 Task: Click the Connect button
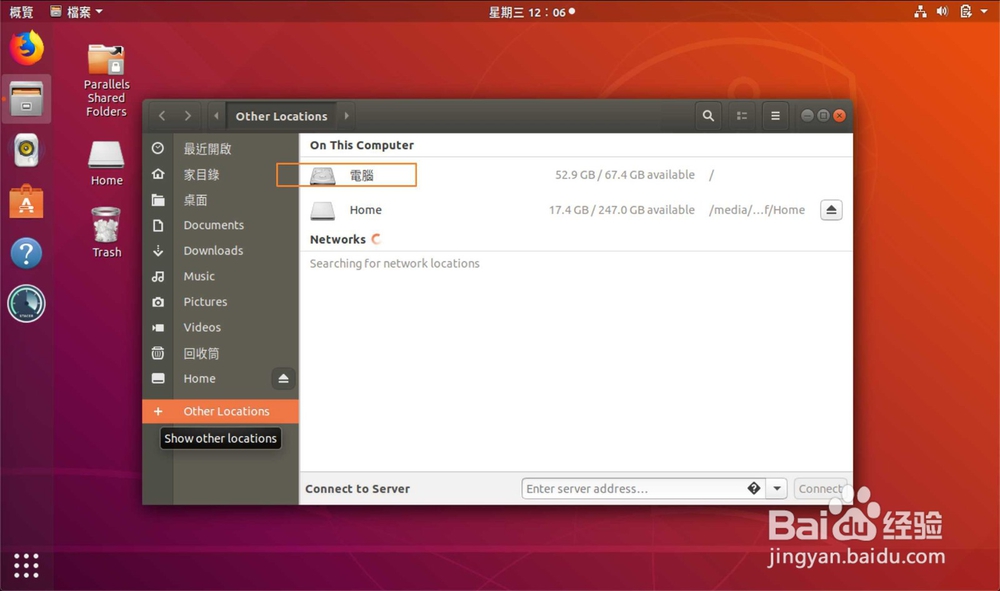coord(820,489)
